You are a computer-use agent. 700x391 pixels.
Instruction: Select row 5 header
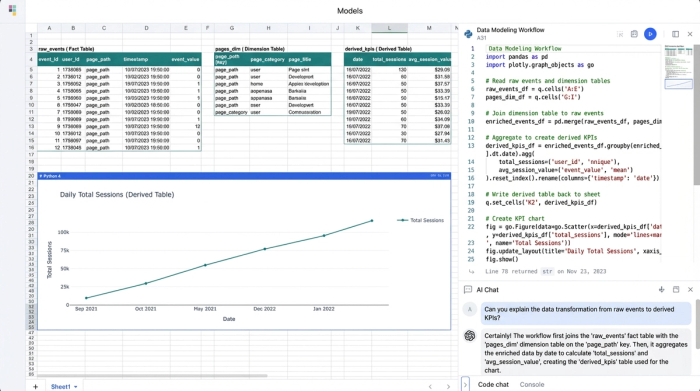pyautogui.click(x=31, y=70)
